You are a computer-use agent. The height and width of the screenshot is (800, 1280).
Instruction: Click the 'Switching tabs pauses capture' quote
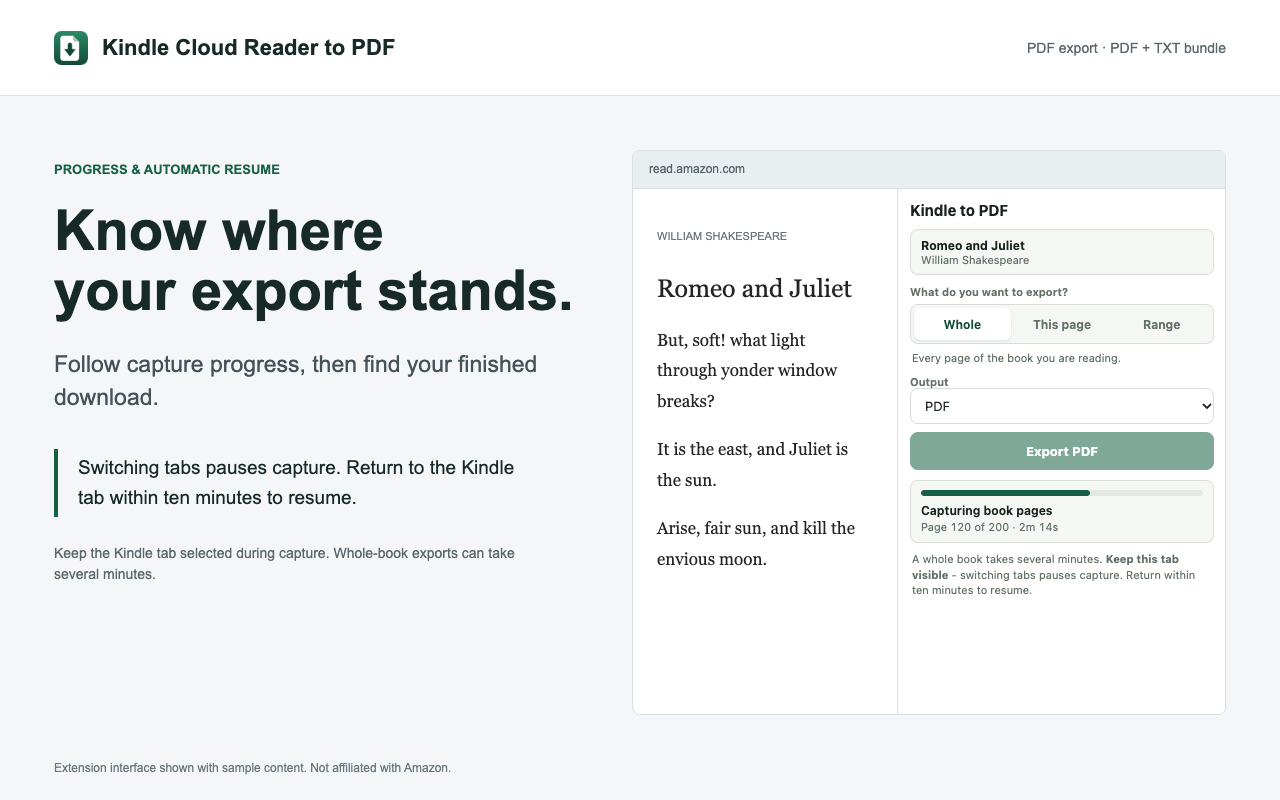[x=296, y=482]
